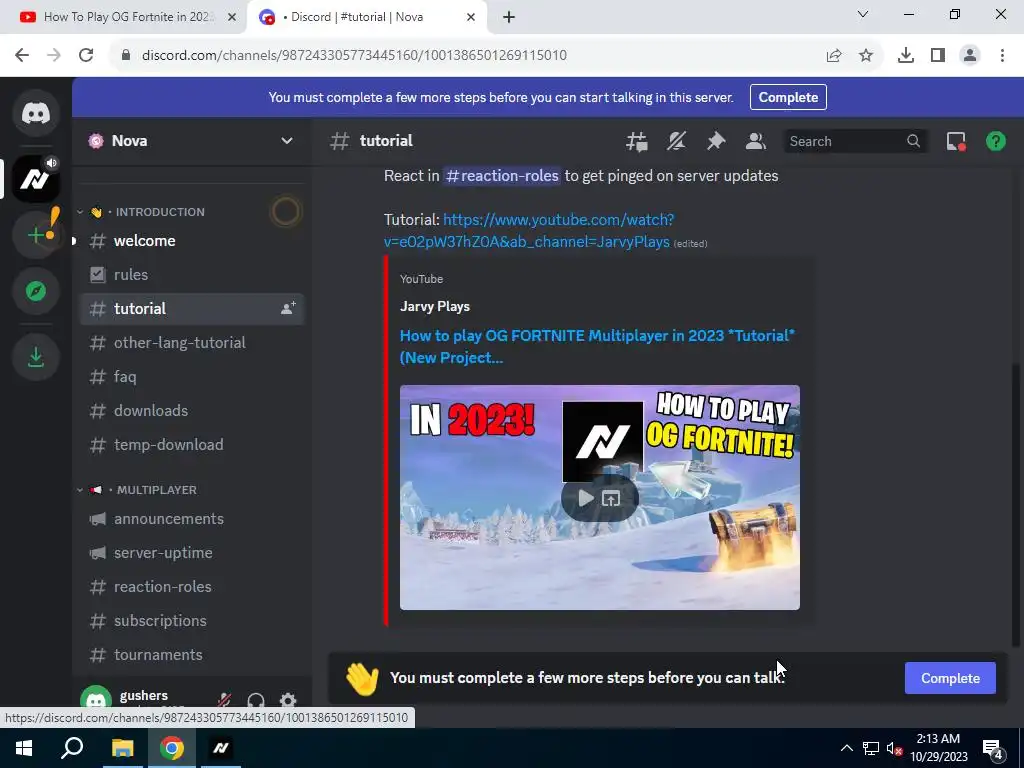Click the search magnifier icon in Discord
This screenshot has height=768, width=1024.
[913, 141]
